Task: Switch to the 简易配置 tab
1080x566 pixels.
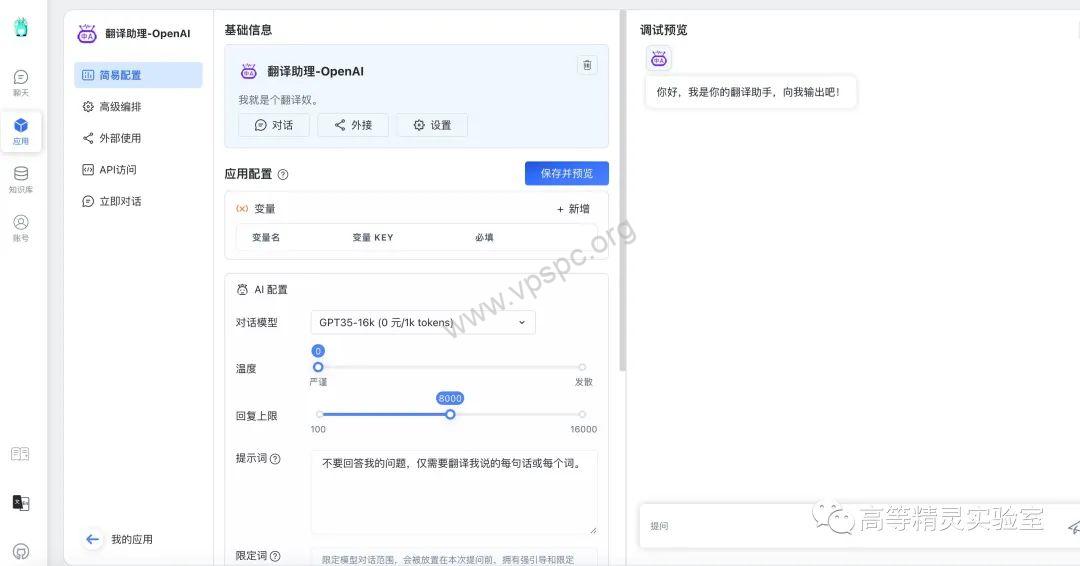Action: click(138, 75)
